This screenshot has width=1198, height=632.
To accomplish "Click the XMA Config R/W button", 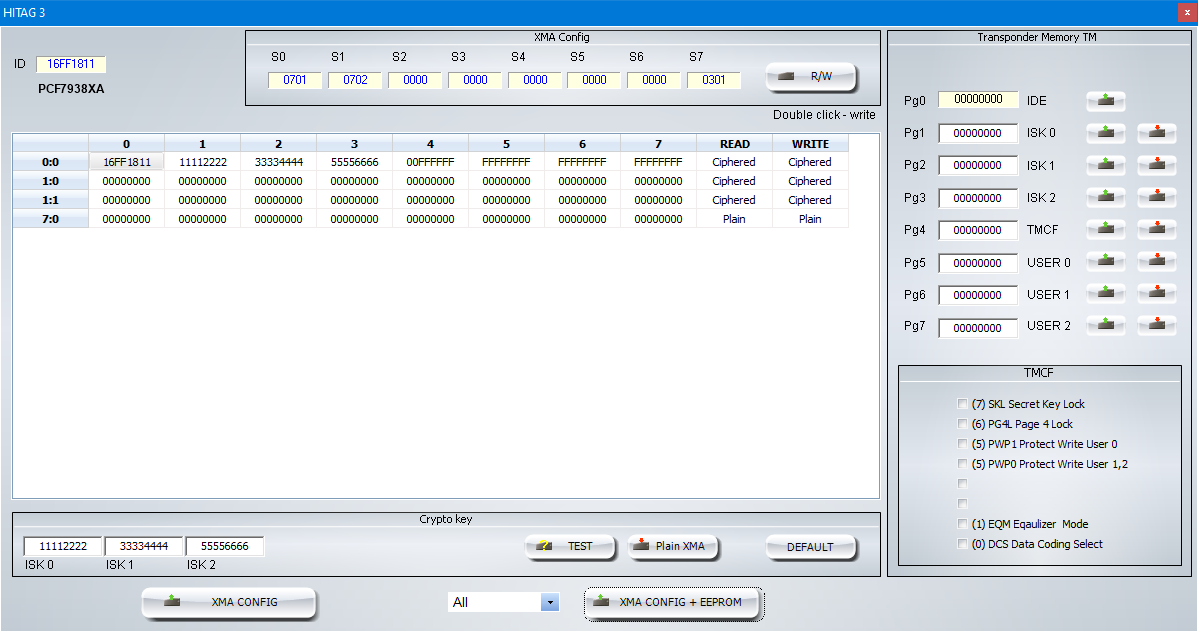I will 811,76.
